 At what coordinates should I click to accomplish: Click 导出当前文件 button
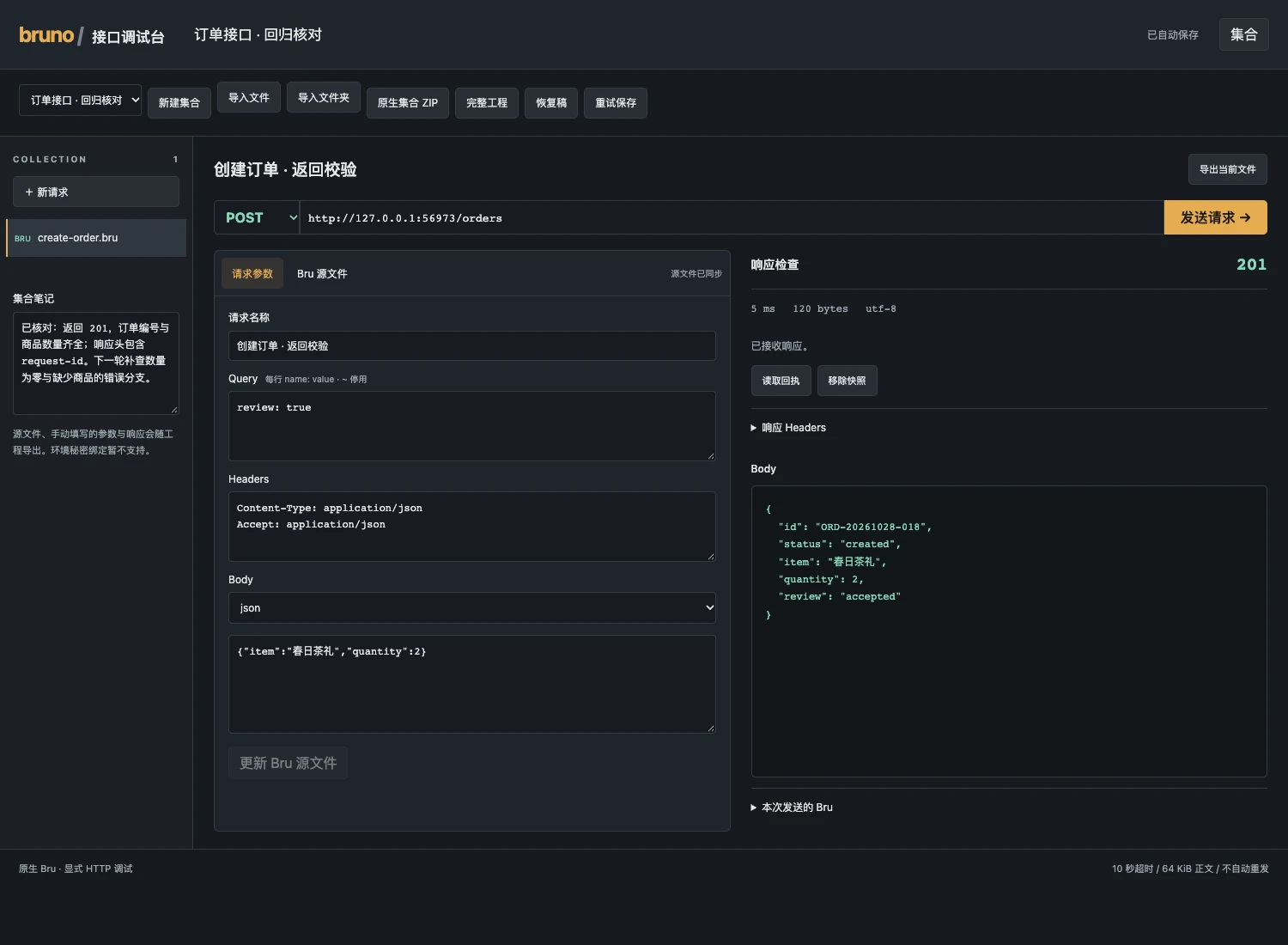pos(1227,169)
